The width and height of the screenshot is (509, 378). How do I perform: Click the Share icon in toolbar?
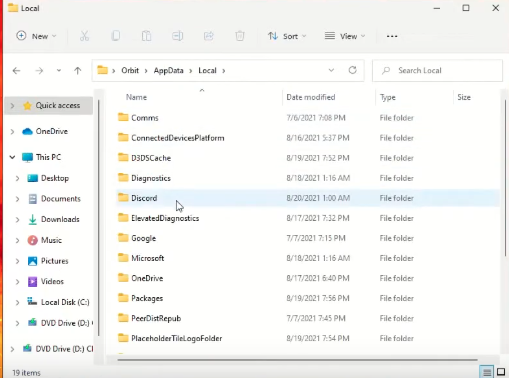pos(209,36)
